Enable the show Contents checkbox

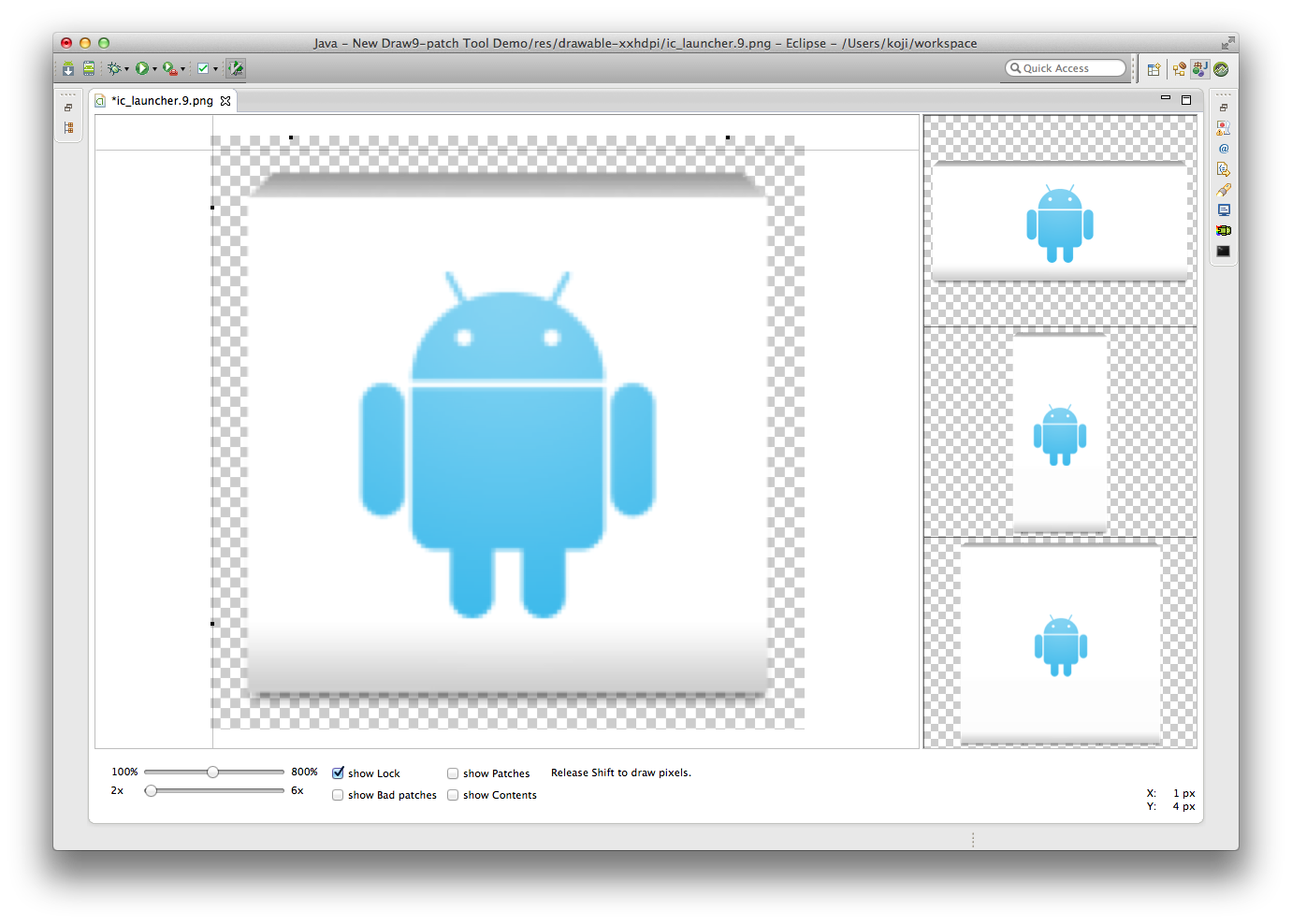453,795
